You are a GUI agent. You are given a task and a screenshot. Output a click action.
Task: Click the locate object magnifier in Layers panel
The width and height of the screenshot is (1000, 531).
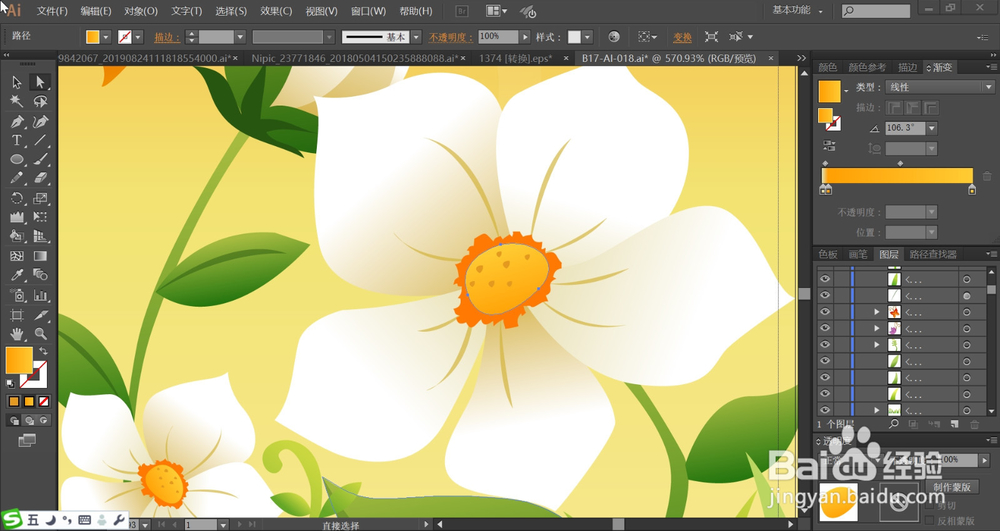[x=894, y=425]
